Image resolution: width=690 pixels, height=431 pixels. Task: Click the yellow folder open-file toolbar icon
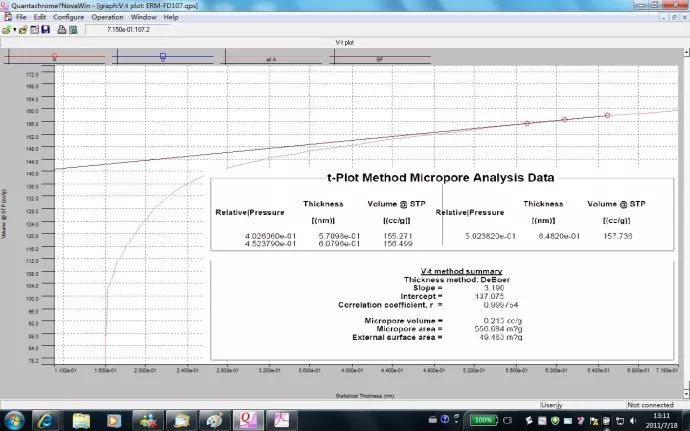[23, 30]
